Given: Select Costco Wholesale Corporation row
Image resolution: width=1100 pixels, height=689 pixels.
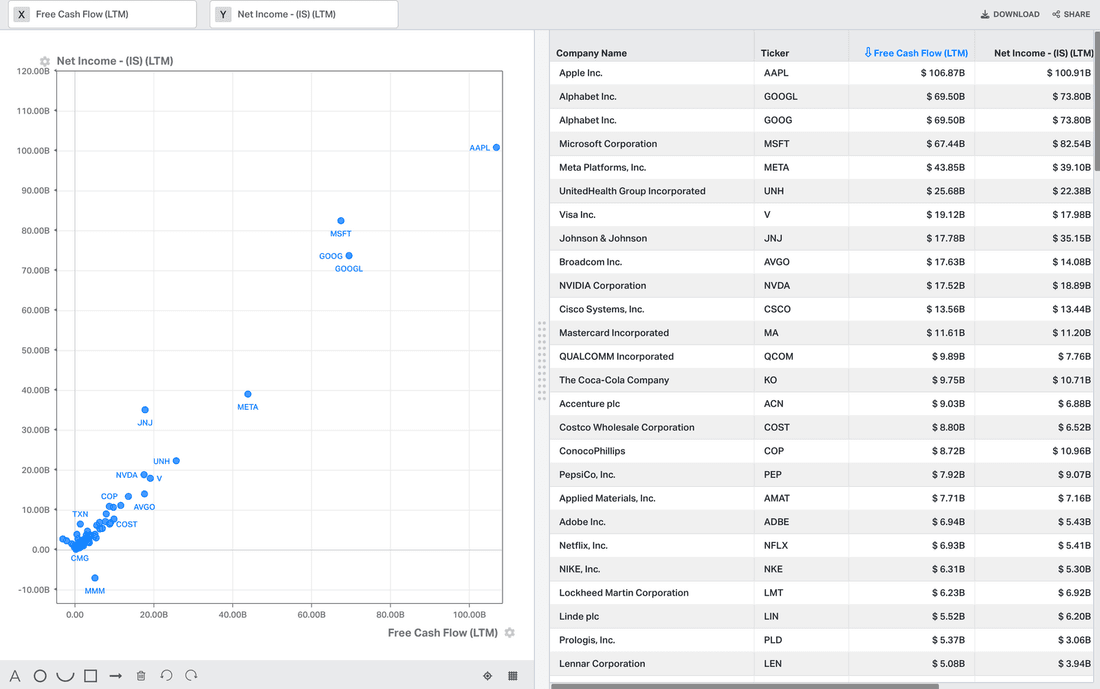Looking at the screenshot, I should 822,427.
